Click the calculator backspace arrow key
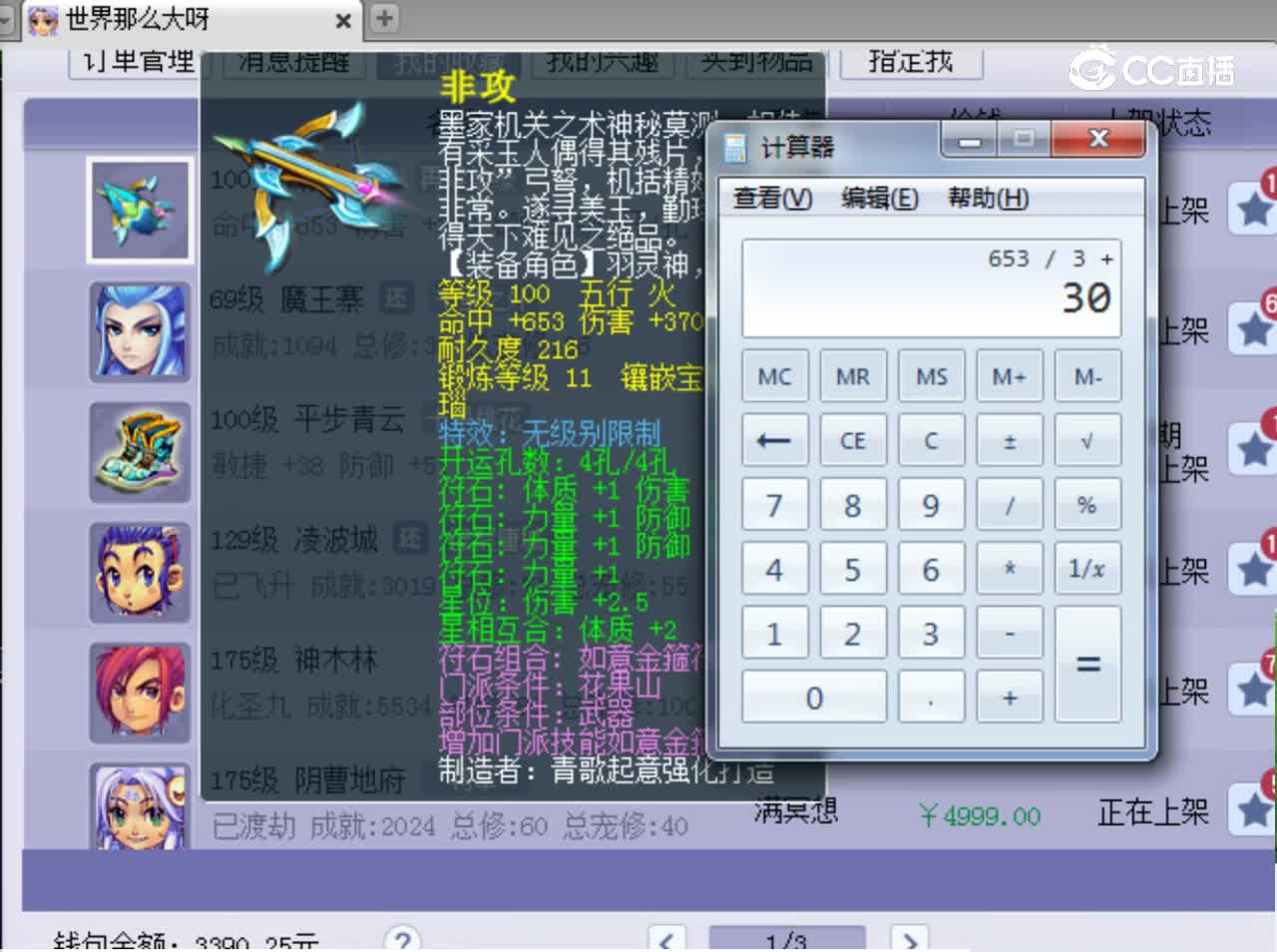This screenshot has height=952, width=1277. click(x=774, y=440)
